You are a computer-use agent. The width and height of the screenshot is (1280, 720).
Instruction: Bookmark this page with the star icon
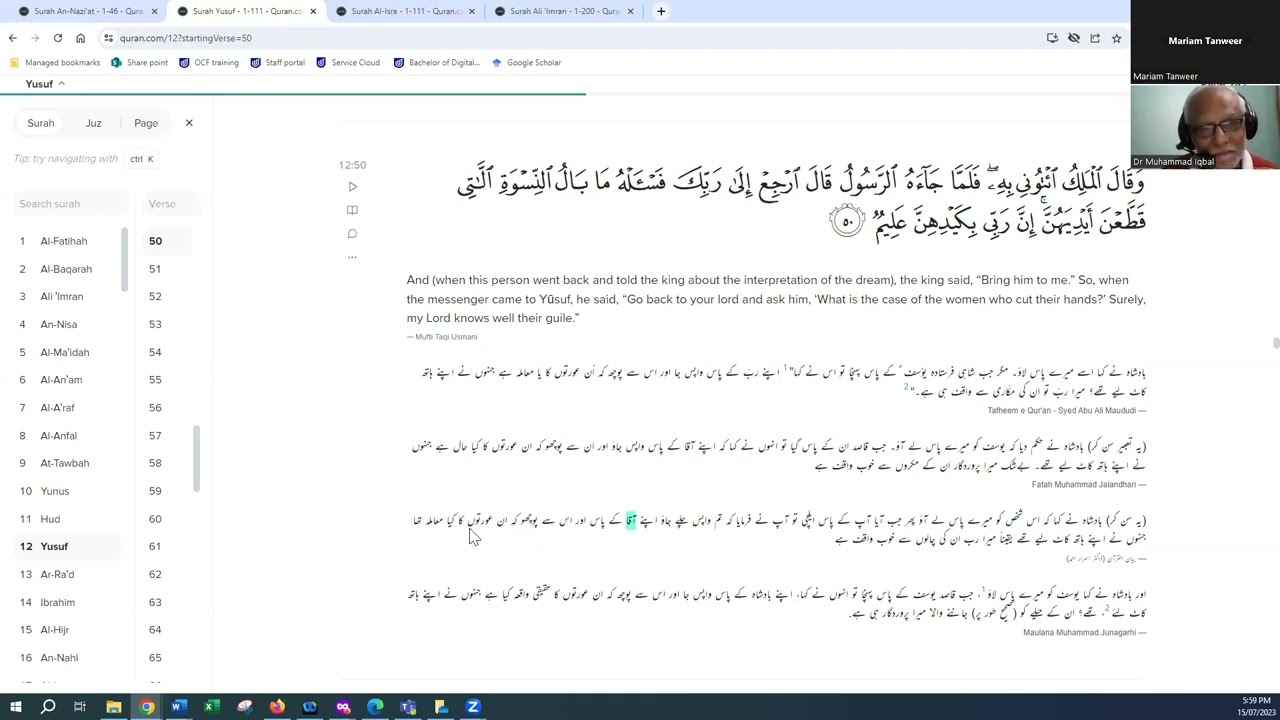(x=1116, y=38)
